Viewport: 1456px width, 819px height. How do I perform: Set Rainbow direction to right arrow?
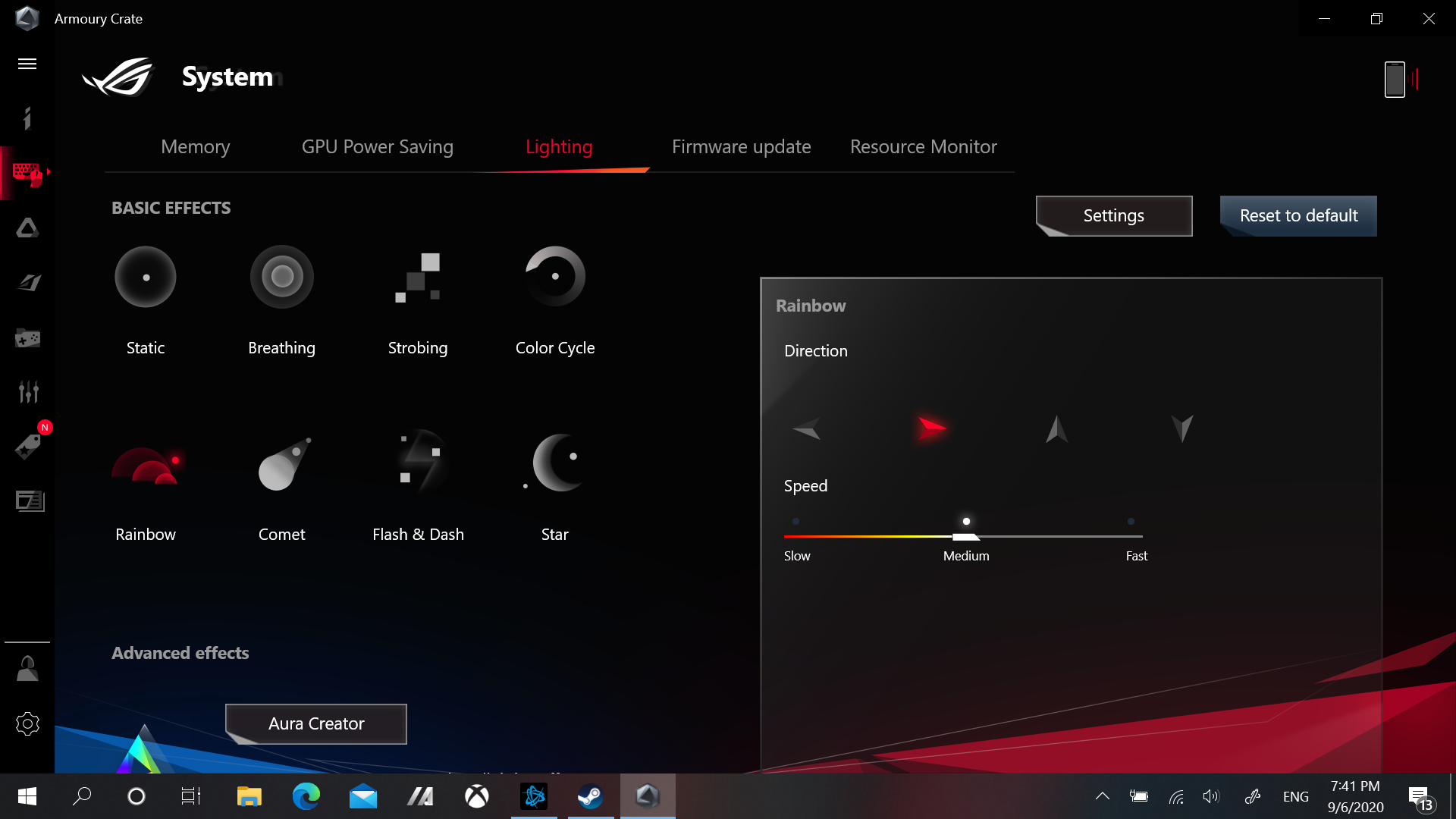click(931, 428)
